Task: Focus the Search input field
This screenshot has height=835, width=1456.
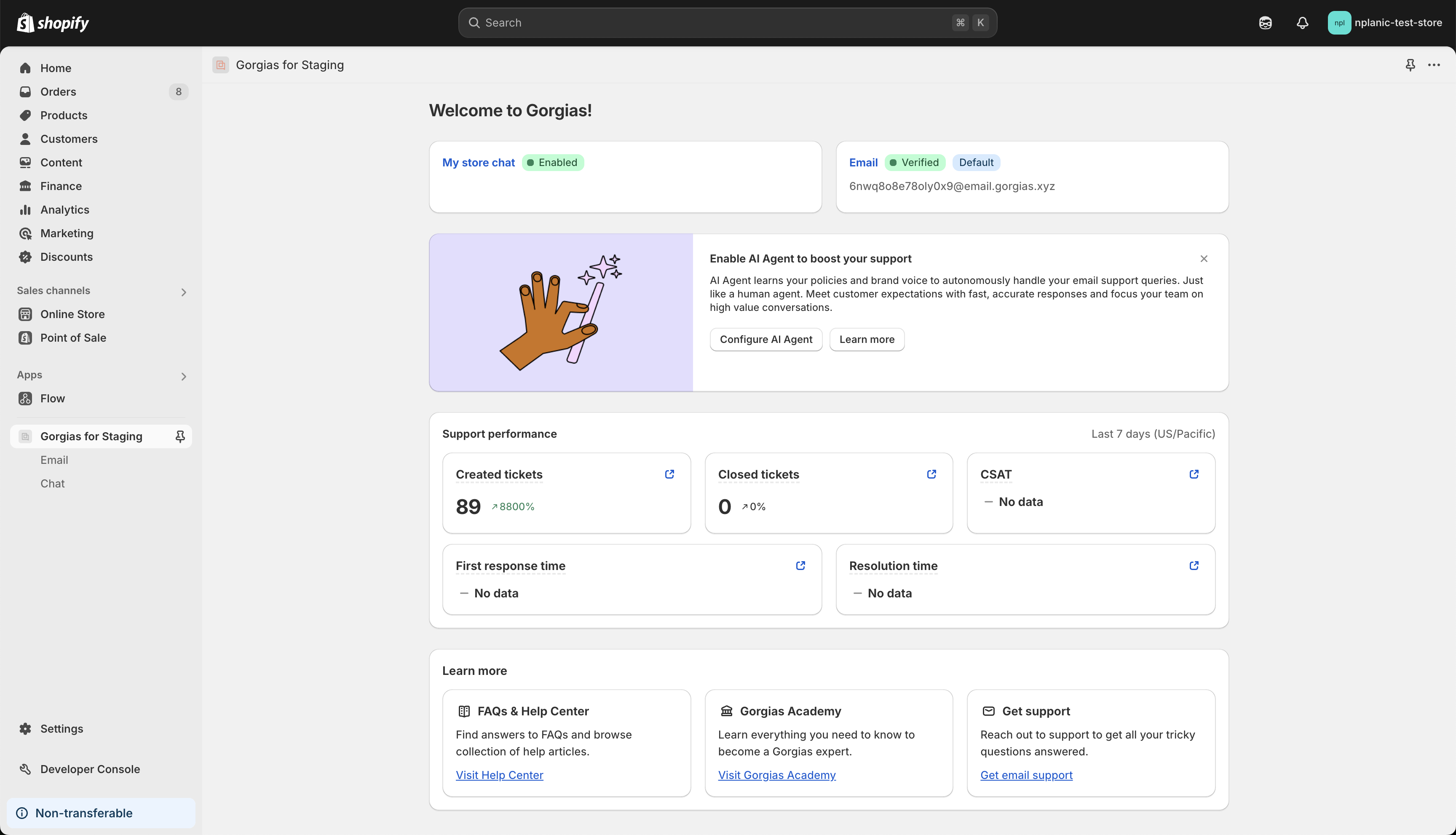Action: click(727, 23)
